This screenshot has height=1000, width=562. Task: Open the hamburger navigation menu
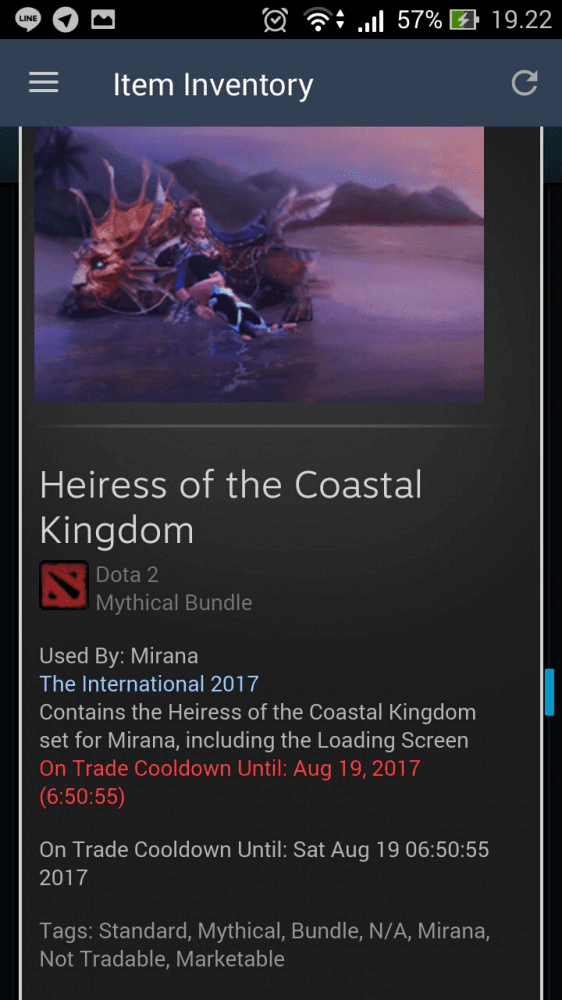click(43, 83)
